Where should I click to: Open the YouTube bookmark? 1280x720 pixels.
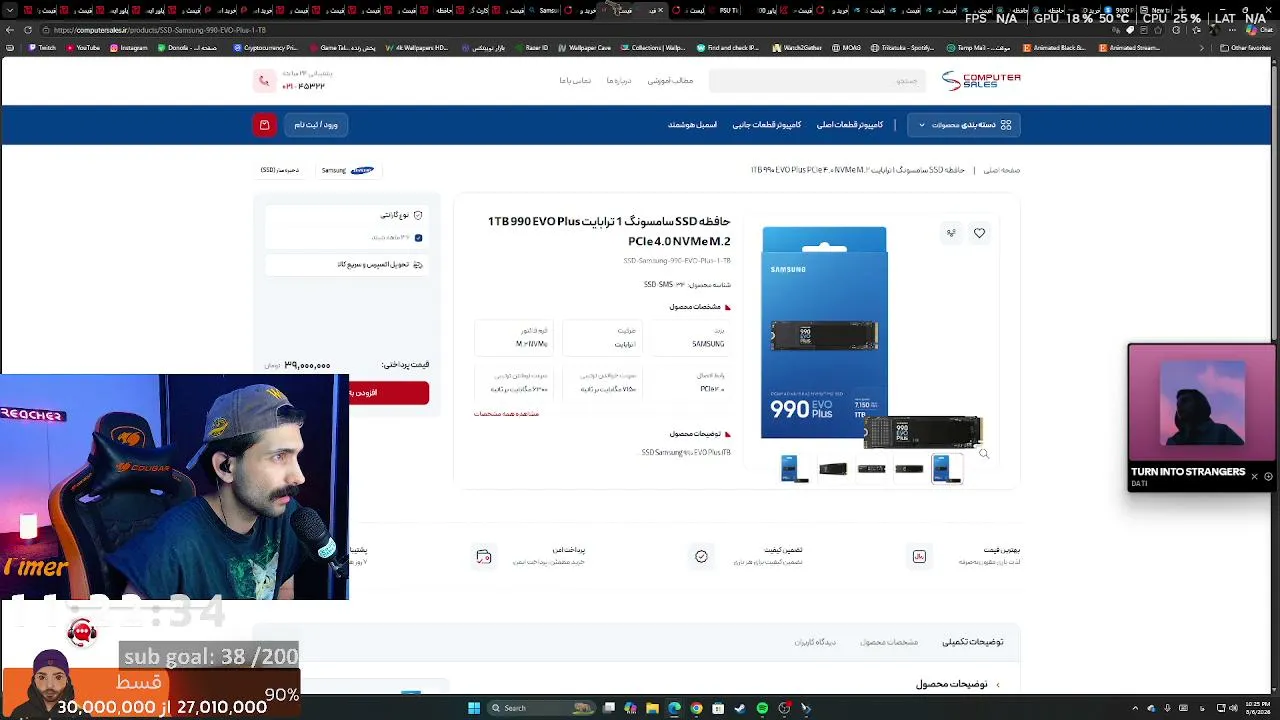tap(83, 47)
